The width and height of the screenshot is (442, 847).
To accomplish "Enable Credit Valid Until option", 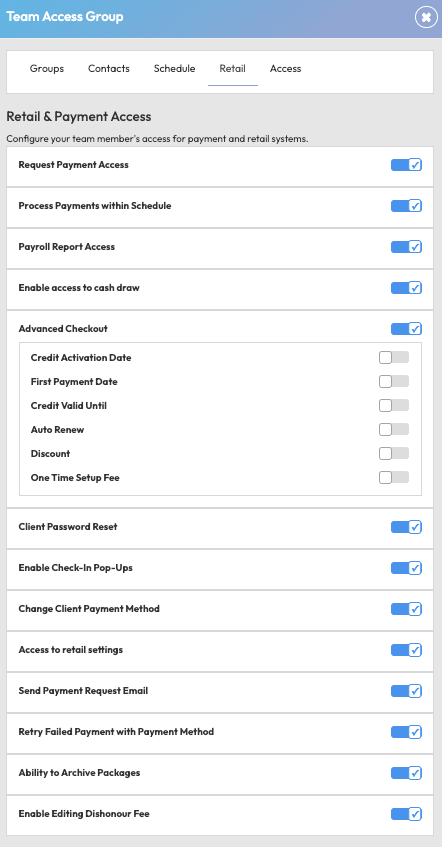I will click(394, 406).
